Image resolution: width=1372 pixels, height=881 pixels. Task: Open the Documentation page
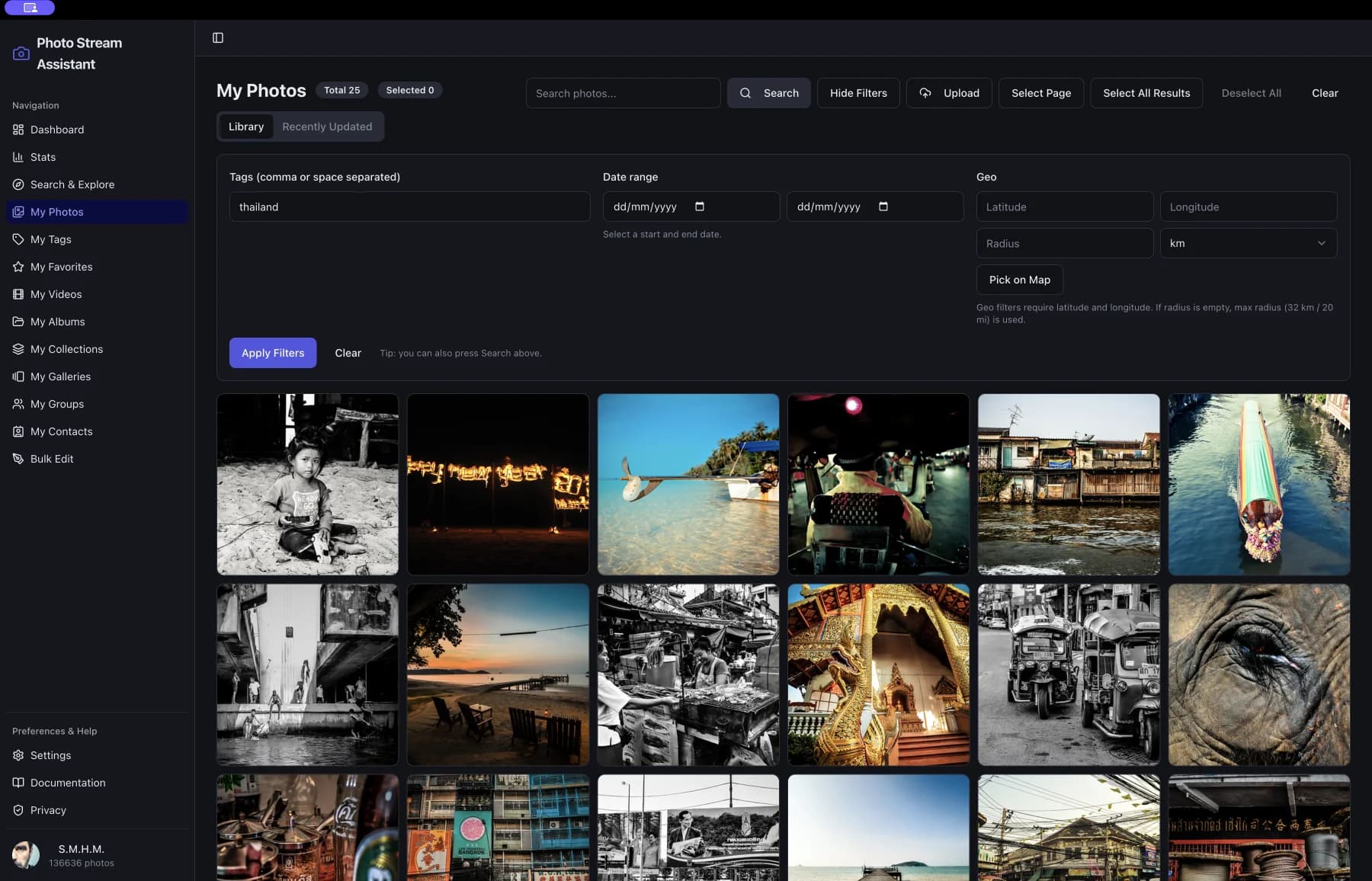(67, 783)
